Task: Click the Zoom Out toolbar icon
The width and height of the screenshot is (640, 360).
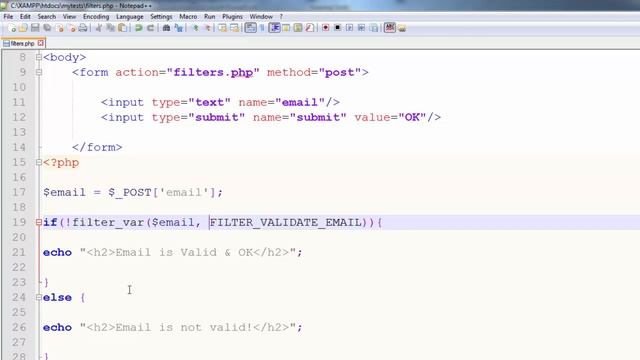Action: pyautogui.click(x=208, y=28)
